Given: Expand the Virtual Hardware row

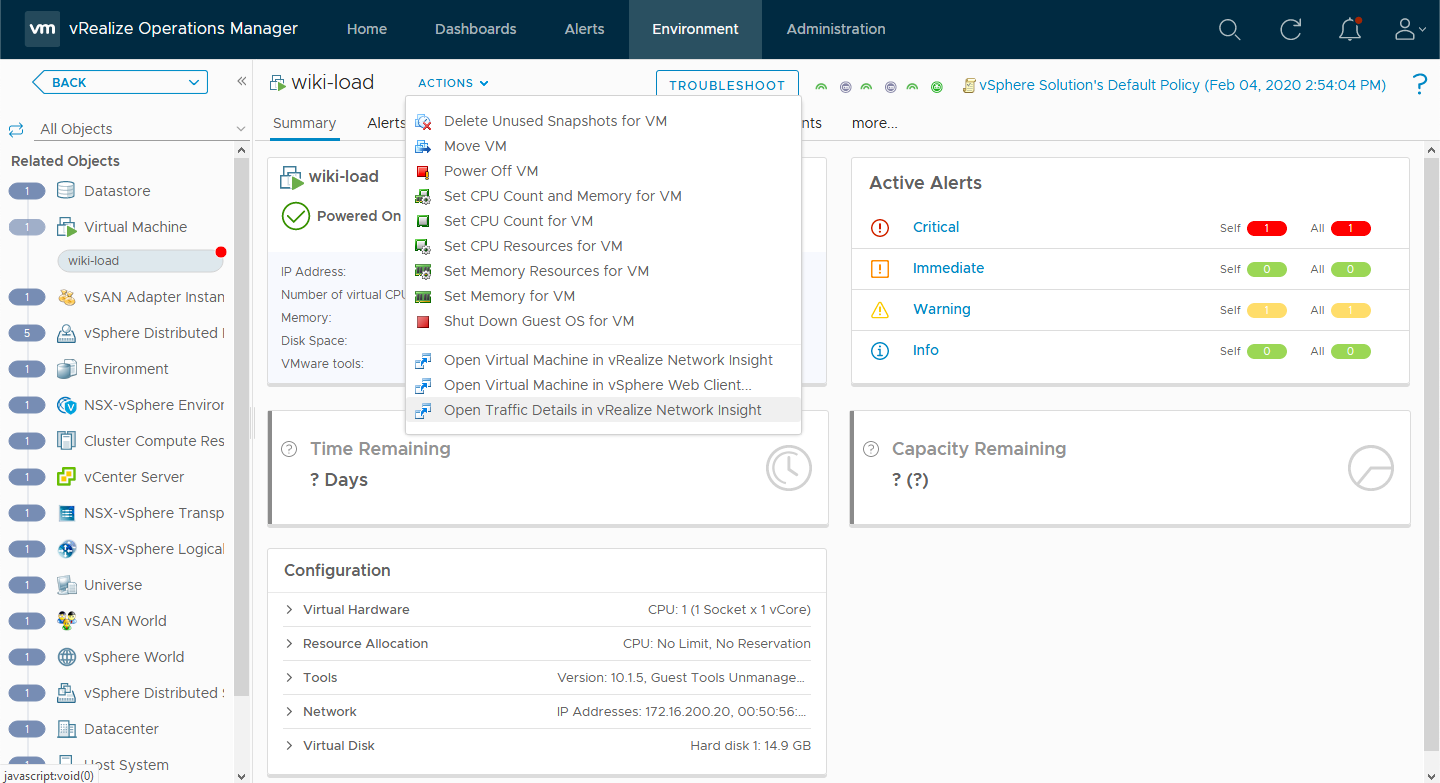Looking at the screenshot, I should coord(289,610).
